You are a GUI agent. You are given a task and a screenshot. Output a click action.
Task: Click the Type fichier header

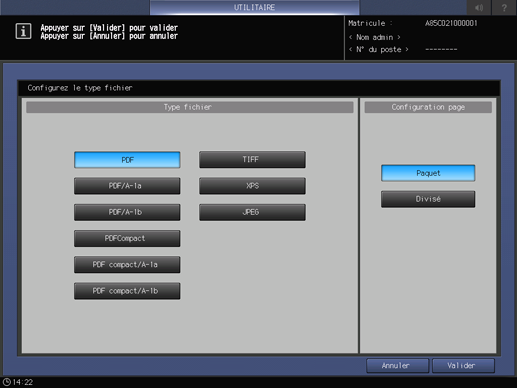(190, 107)
